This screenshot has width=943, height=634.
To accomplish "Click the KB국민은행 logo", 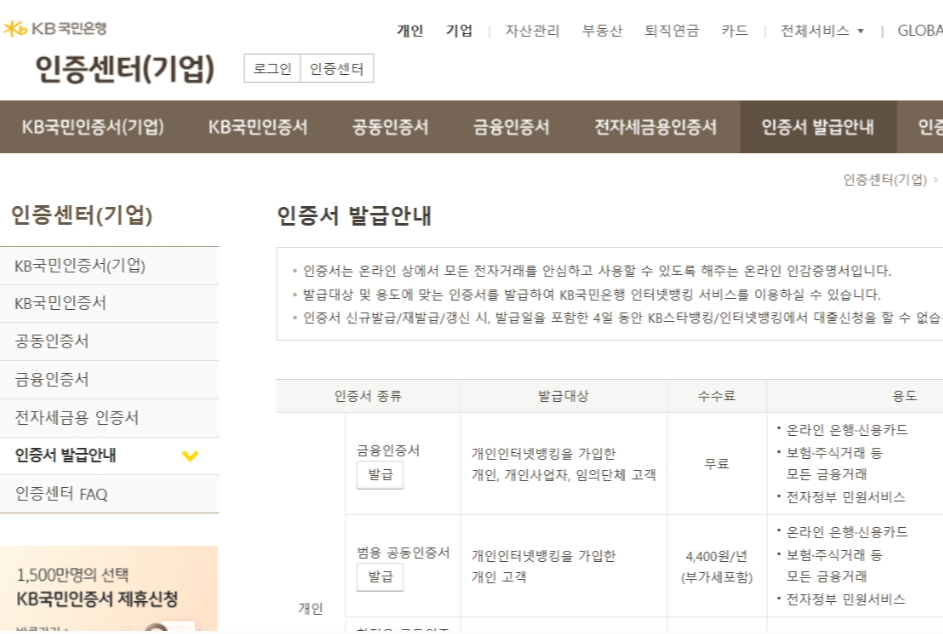I will point(55,28).
